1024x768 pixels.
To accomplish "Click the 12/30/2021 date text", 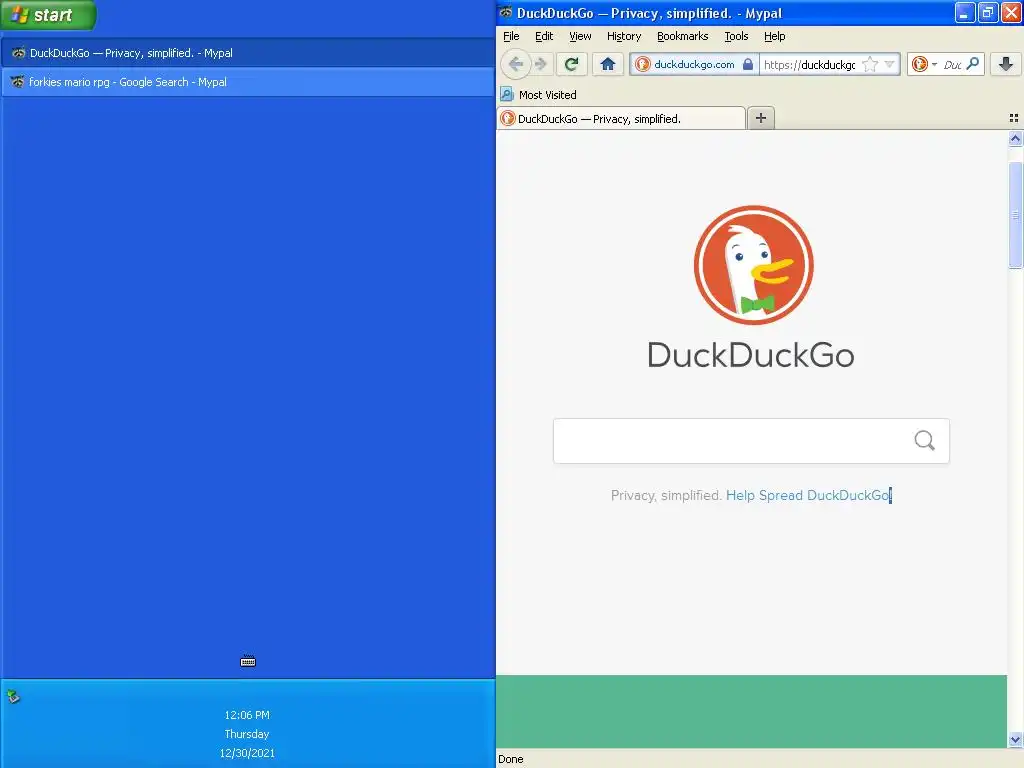I will [247, 753].
